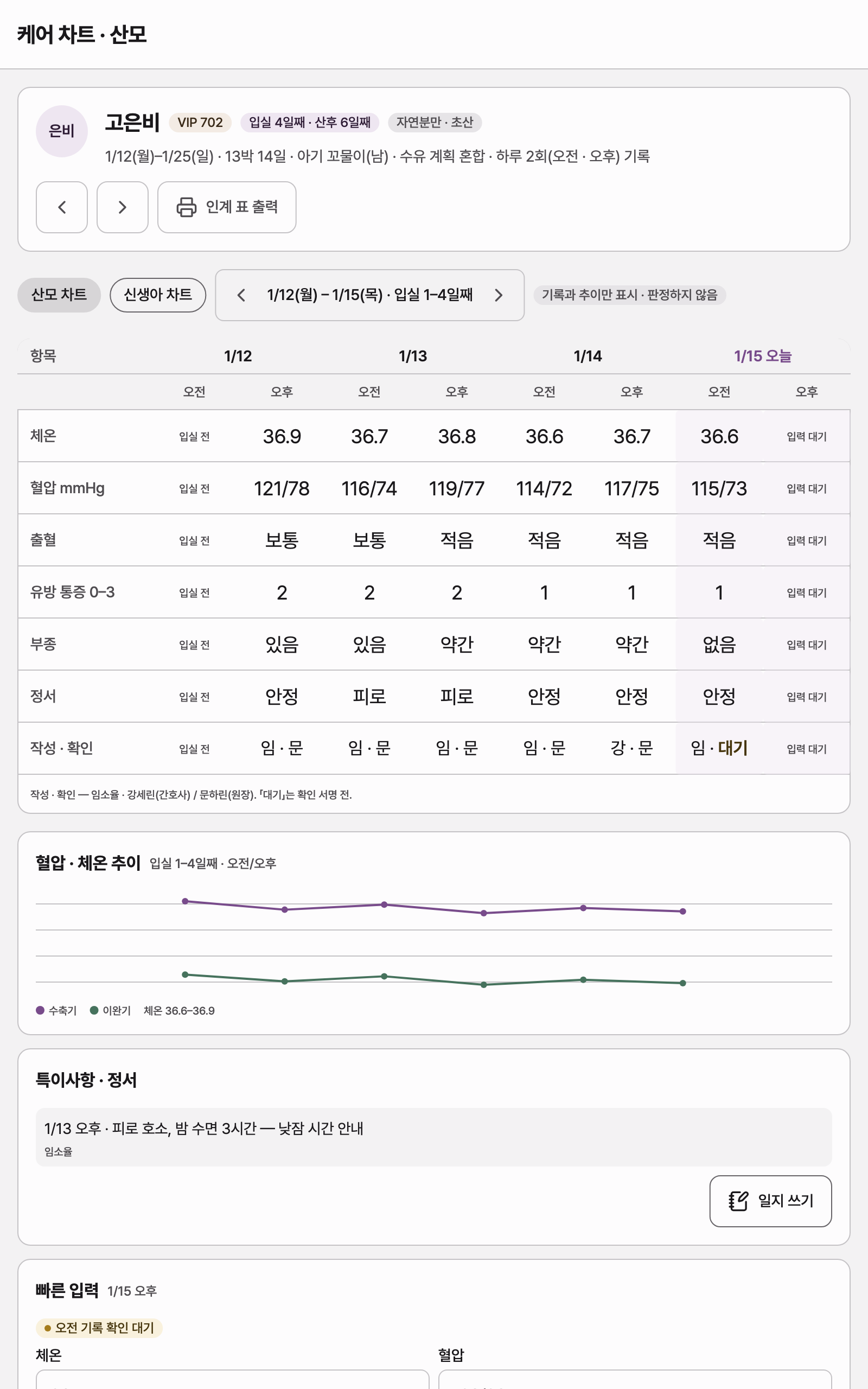Click the last diastolic point on the trend chart
Viewport: 868px width, 1389px height.
682,983
